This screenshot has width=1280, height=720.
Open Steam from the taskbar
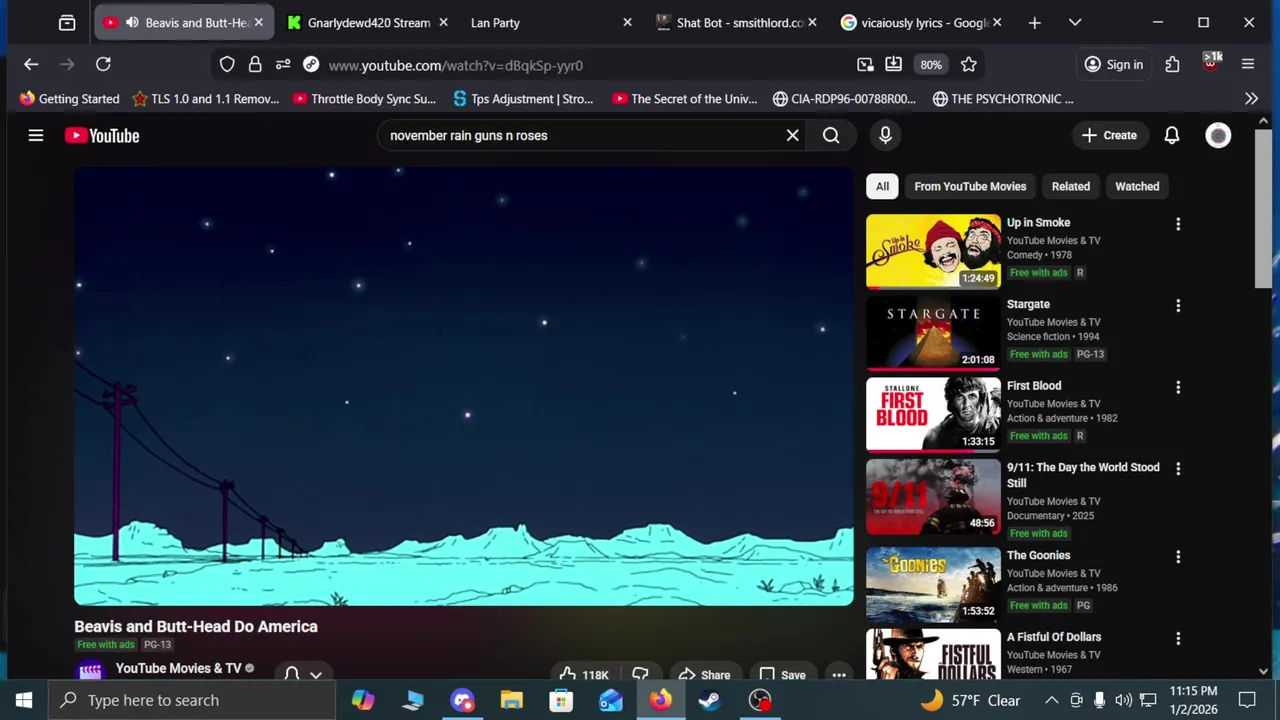(710, 700)
